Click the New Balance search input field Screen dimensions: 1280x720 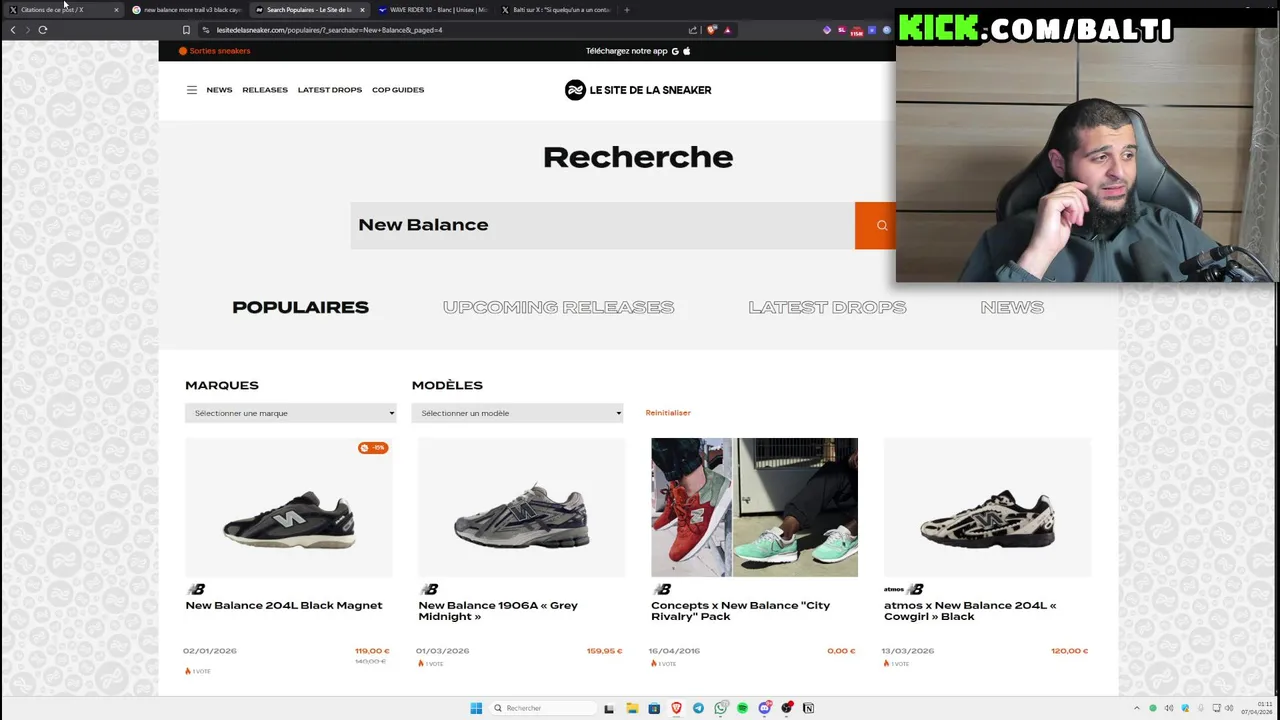point(602,225)
